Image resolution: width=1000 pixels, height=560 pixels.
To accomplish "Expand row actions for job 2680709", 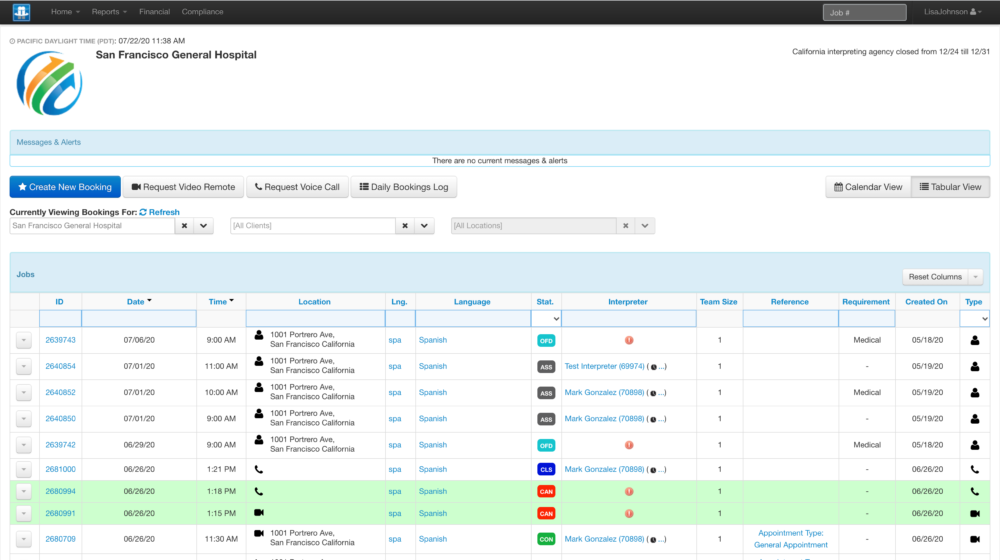I will coord(24,539).
